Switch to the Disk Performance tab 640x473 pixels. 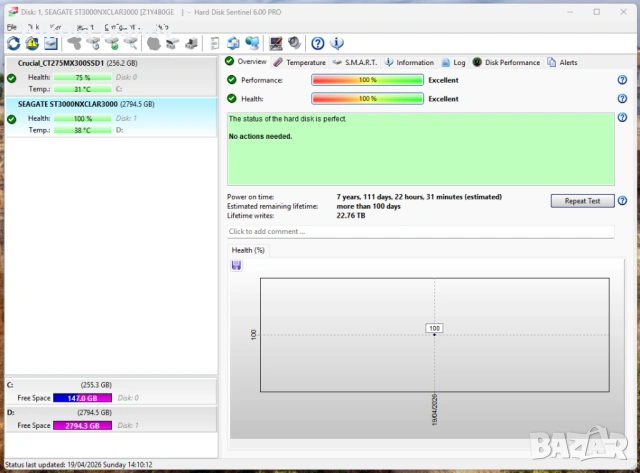(x=506, y=62)
